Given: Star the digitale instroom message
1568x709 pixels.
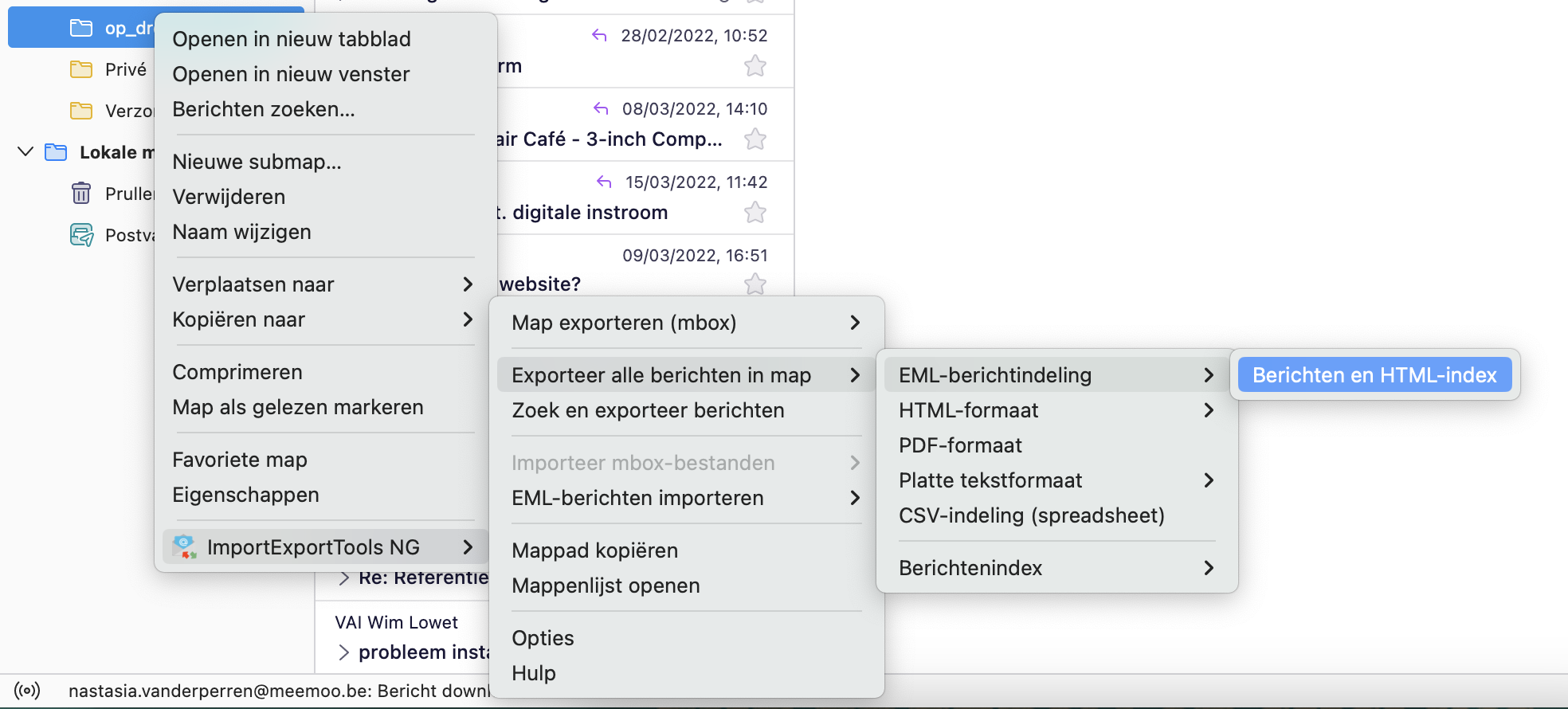Looking at the screenshot, I should click(x=755, y=213).
